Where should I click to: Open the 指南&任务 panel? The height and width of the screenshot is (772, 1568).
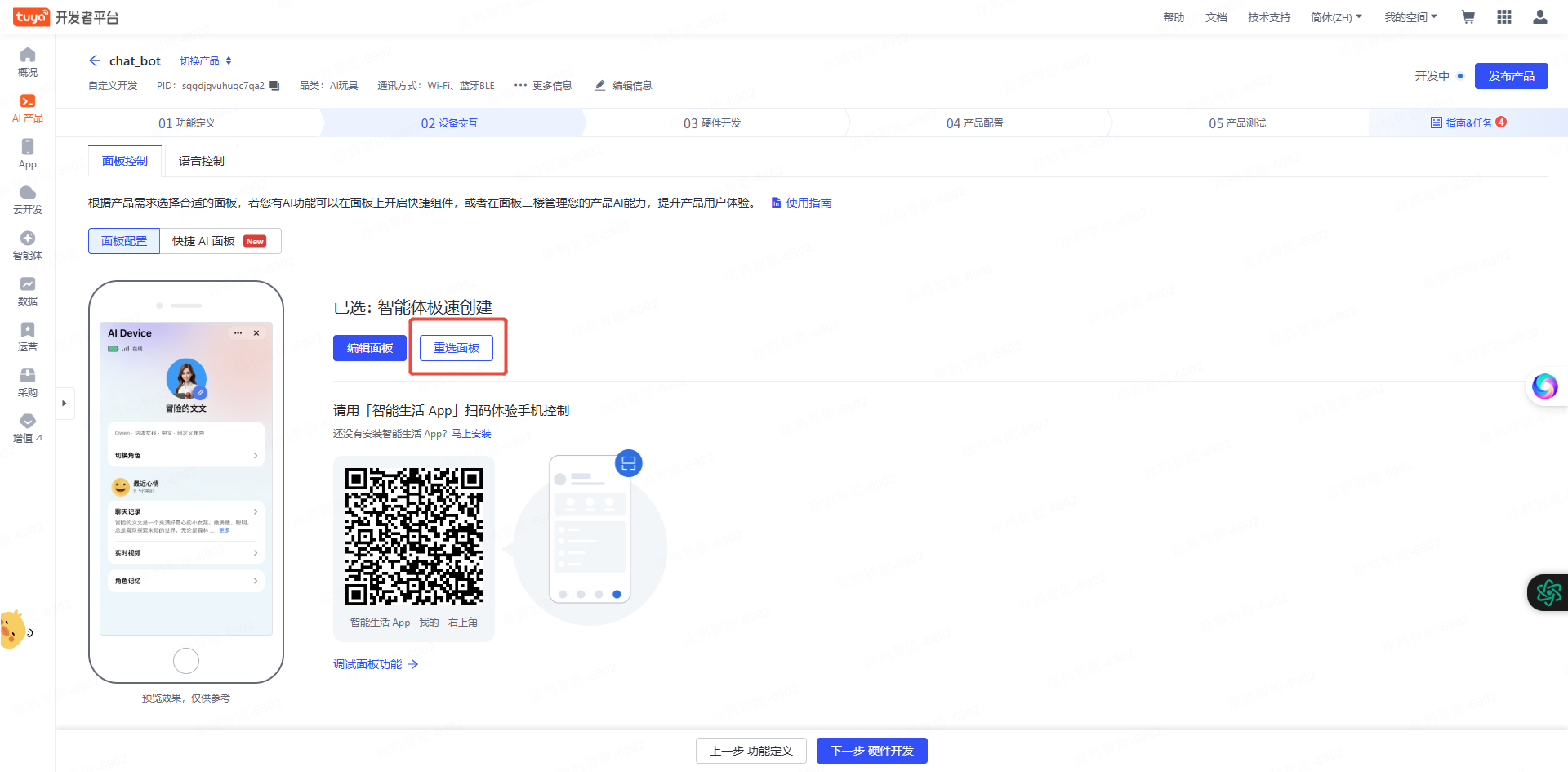click(1468, 123)
